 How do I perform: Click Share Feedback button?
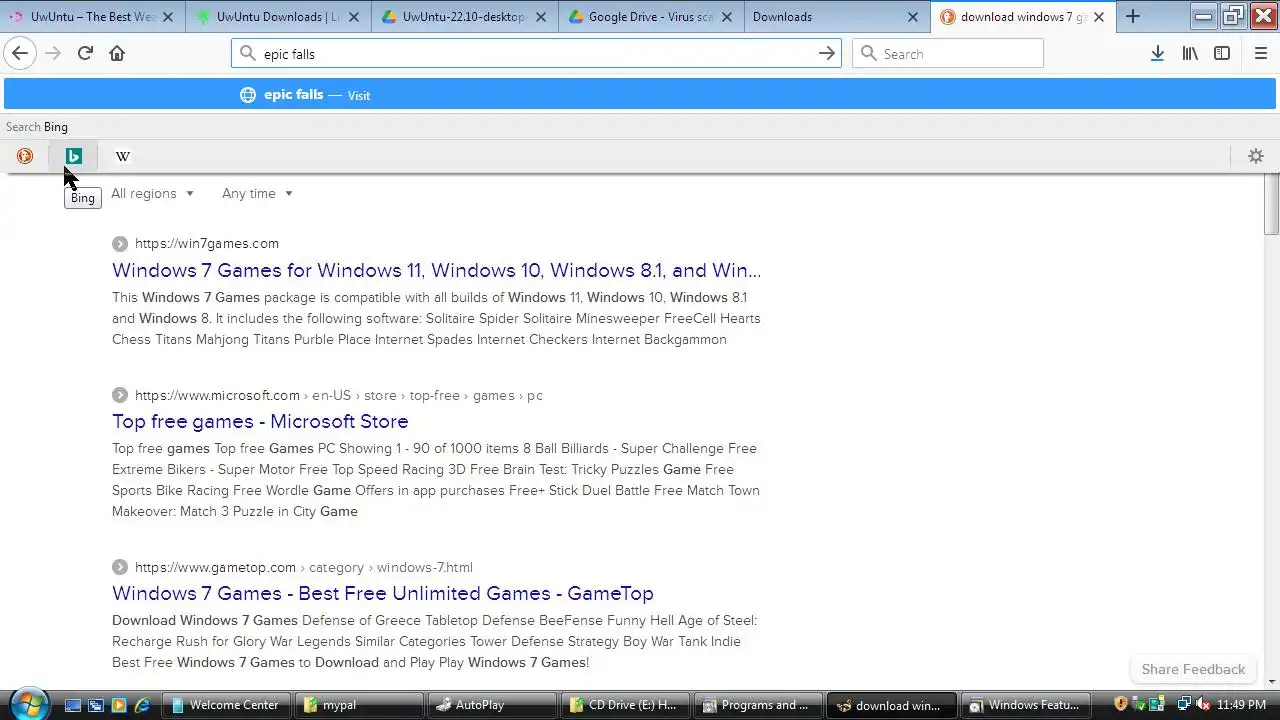click(x=1193, y=669)
